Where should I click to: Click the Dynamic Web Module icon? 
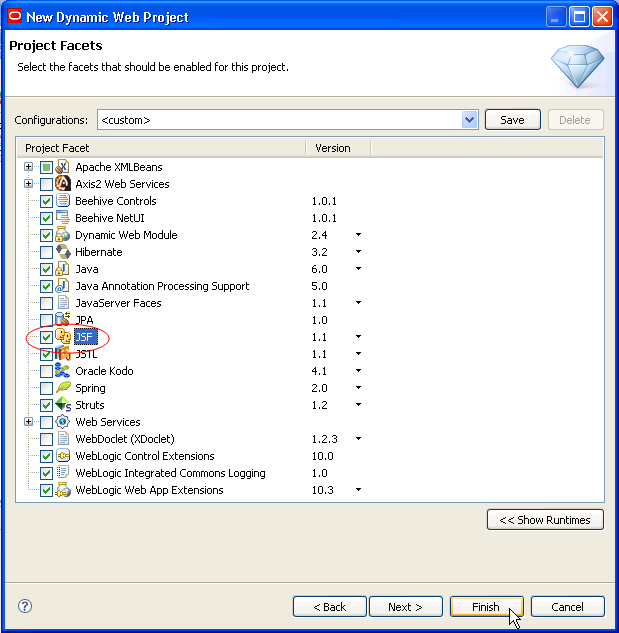(x=63, y=235)
